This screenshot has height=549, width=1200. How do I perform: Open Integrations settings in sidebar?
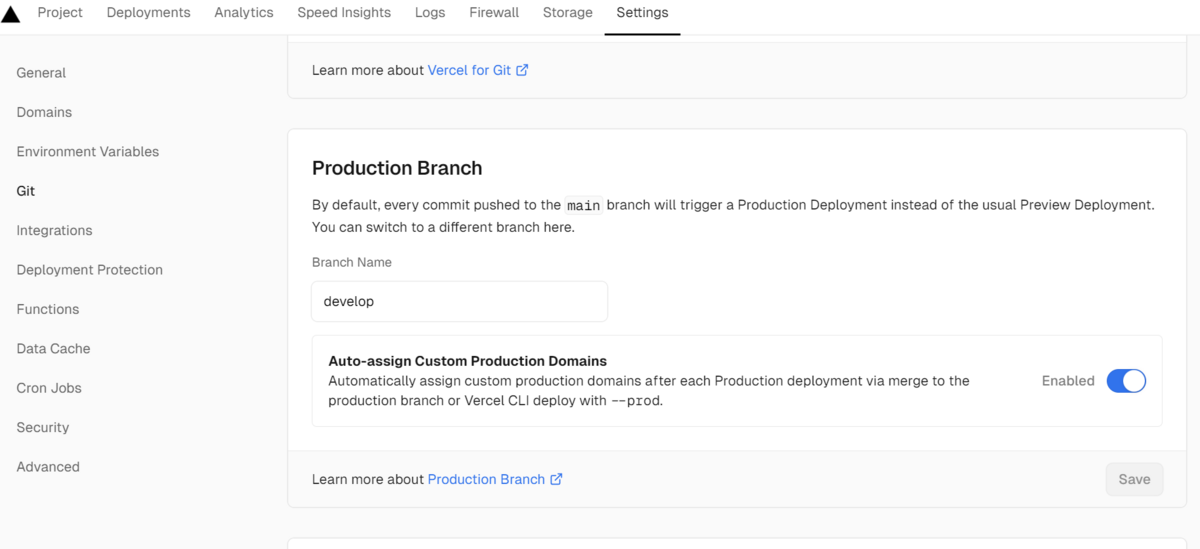pos(54,230)
